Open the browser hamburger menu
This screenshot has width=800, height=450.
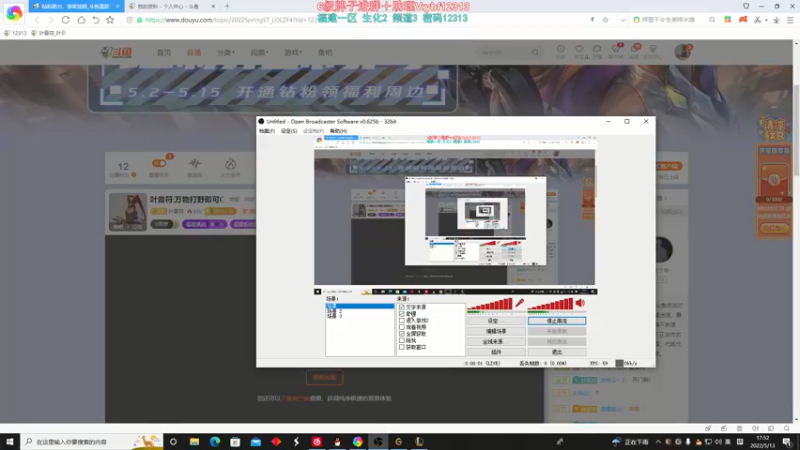(x=790, y=20)
